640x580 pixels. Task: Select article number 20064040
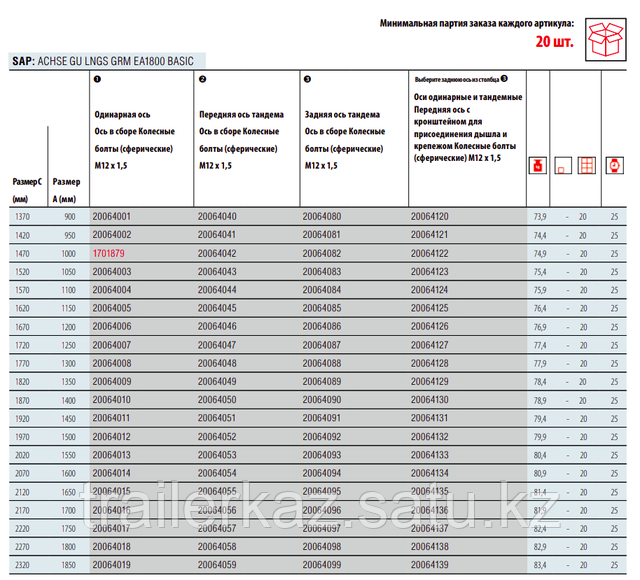(217, 216)
